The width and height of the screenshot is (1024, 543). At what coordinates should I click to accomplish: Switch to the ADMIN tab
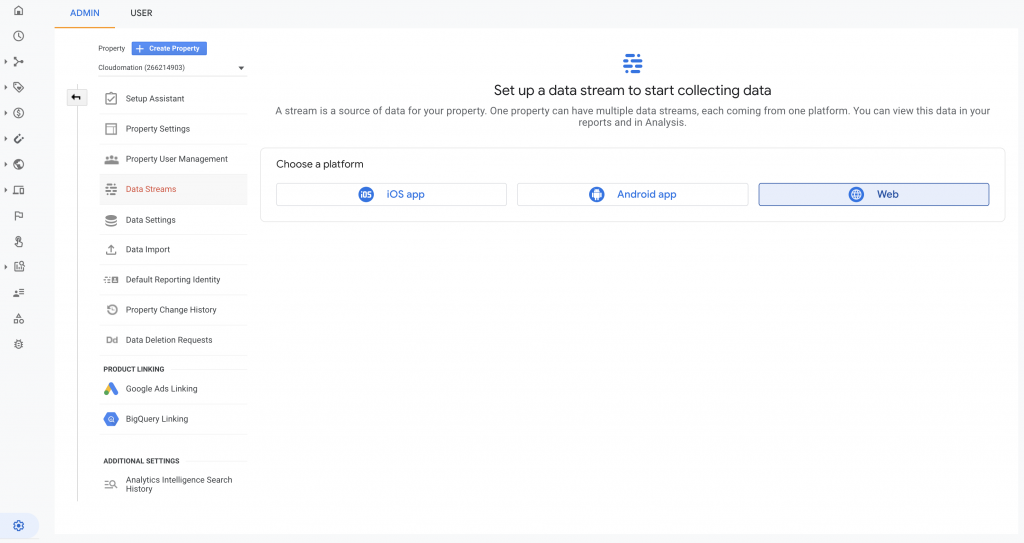pos(85,13)
